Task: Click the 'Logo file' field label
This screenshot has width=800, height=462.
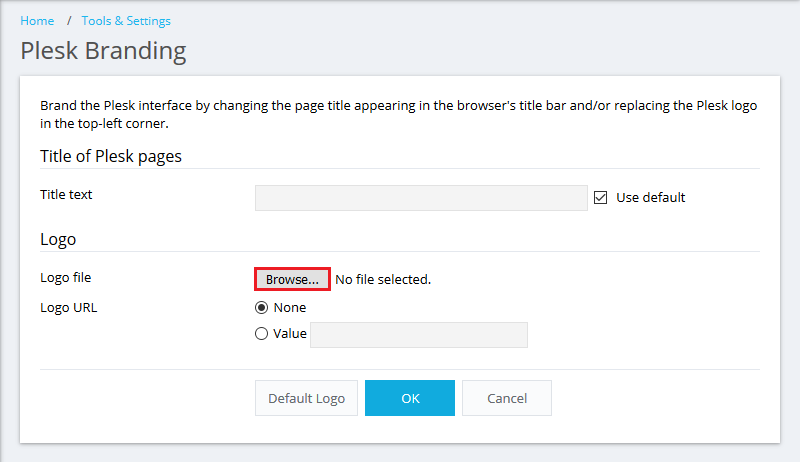Action: [x=65, y=278]
